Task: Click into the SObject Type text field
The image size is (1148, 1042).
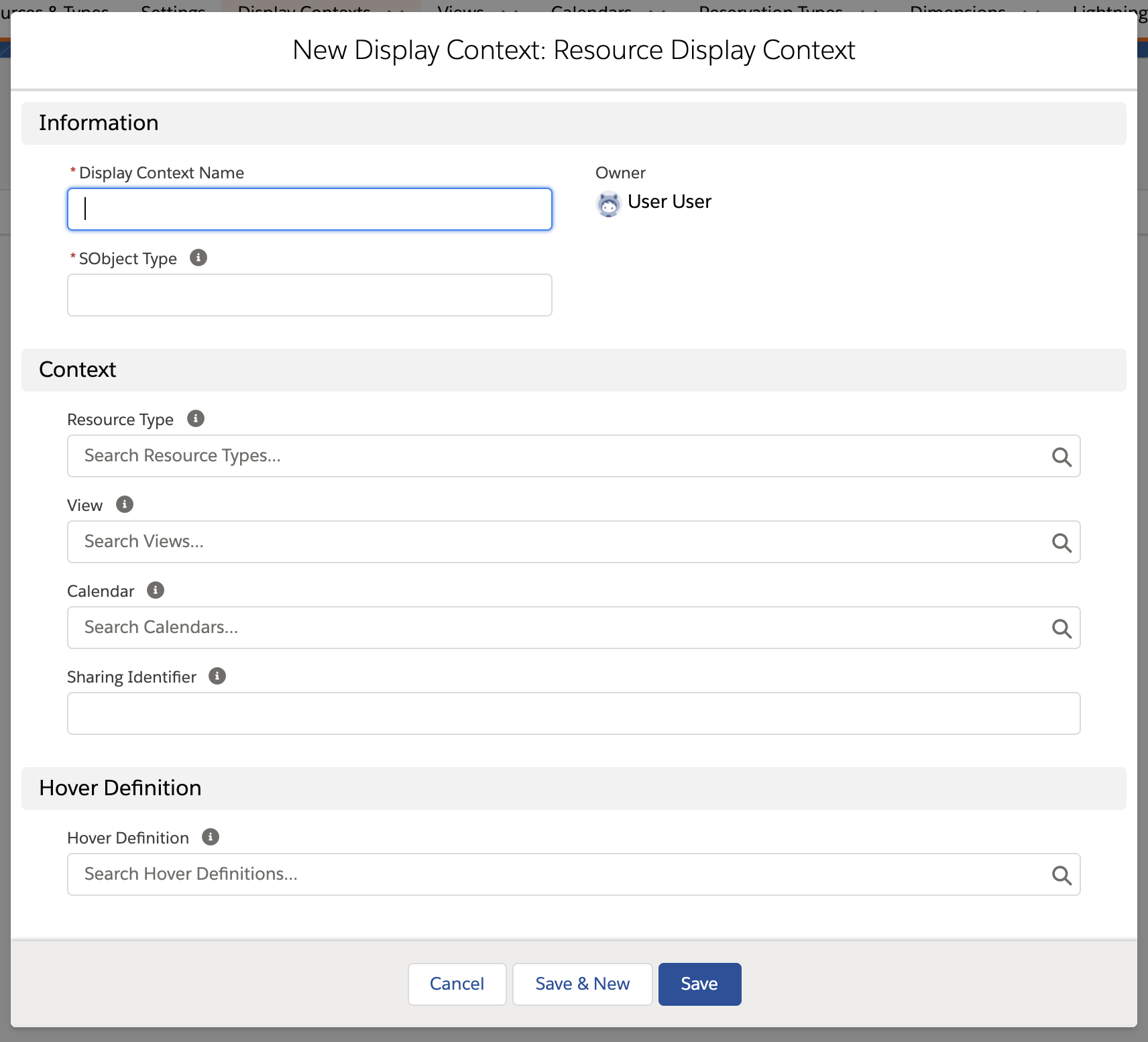Action: pyautogui.click(x=310, y=295)
